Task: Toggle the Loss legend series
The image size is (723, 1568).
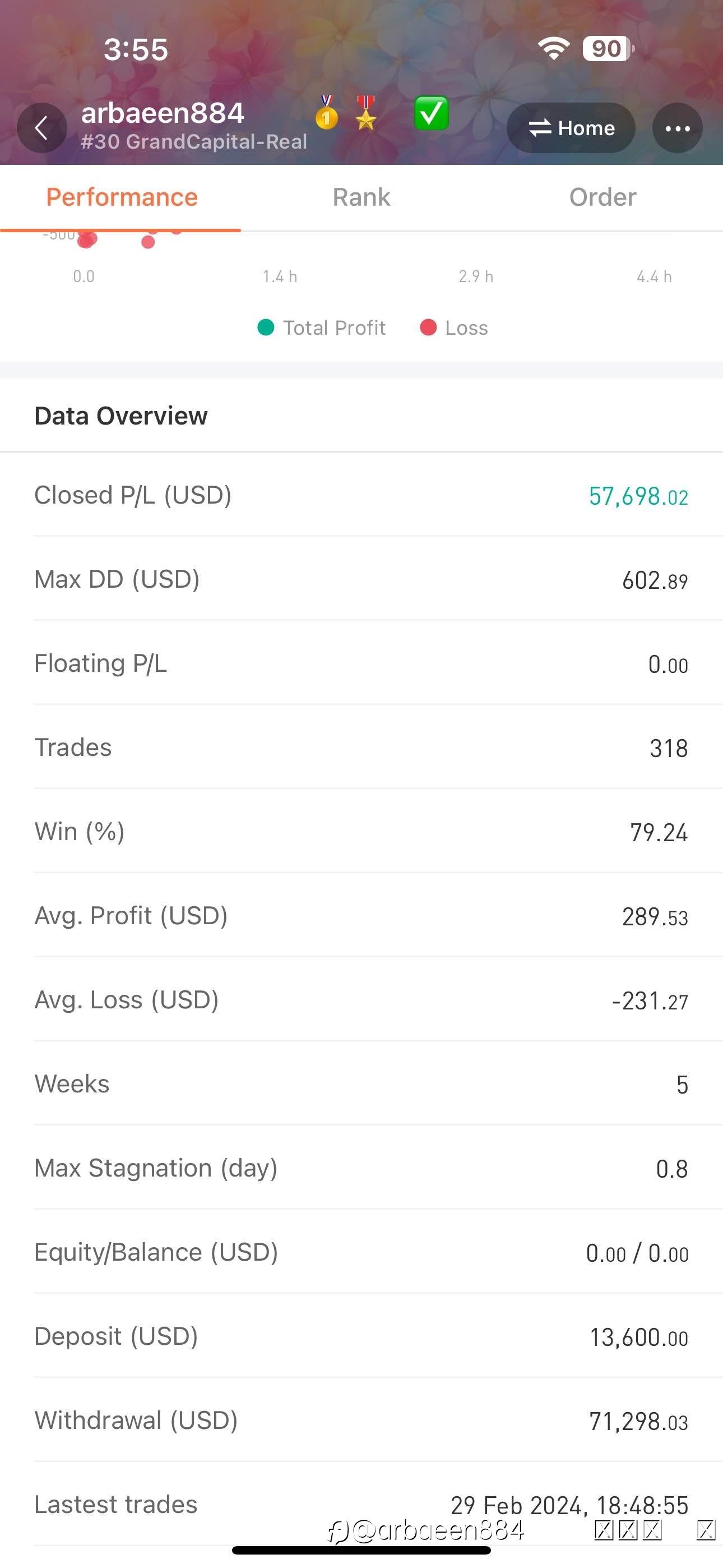Action: click(x=454, y=328)
